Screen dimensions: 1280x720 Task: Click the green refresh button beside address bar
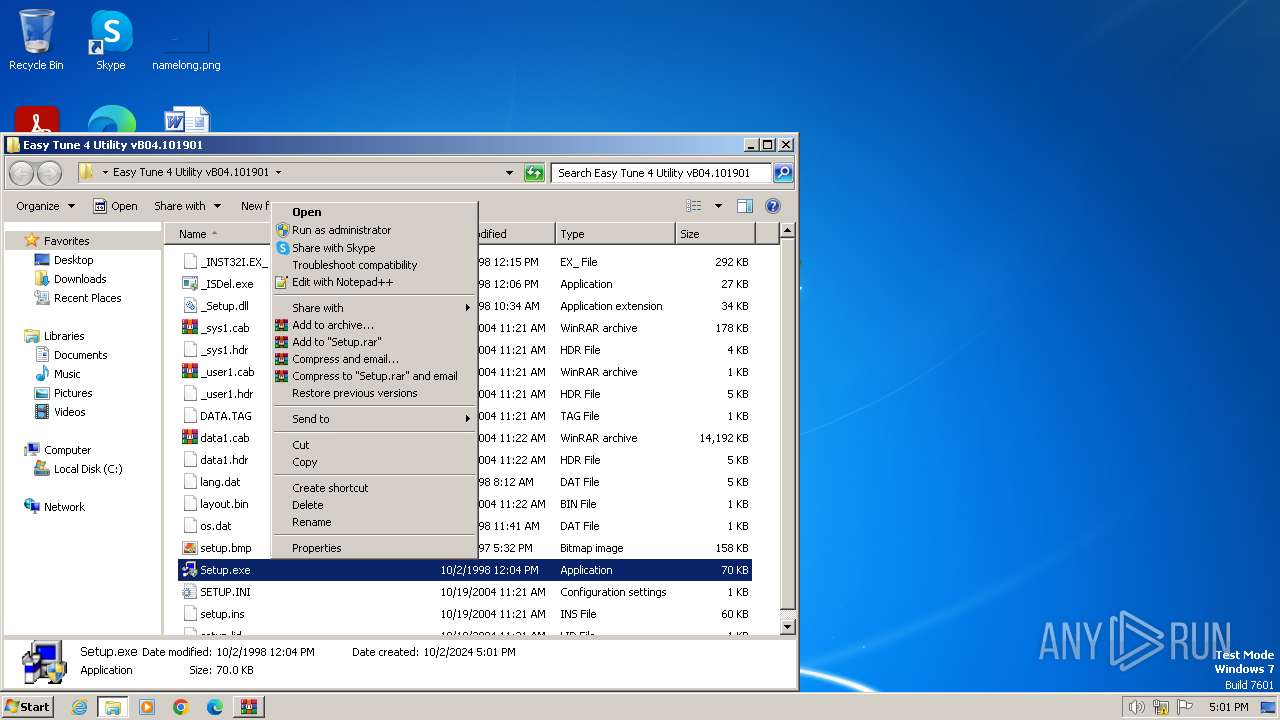point(534,173)
